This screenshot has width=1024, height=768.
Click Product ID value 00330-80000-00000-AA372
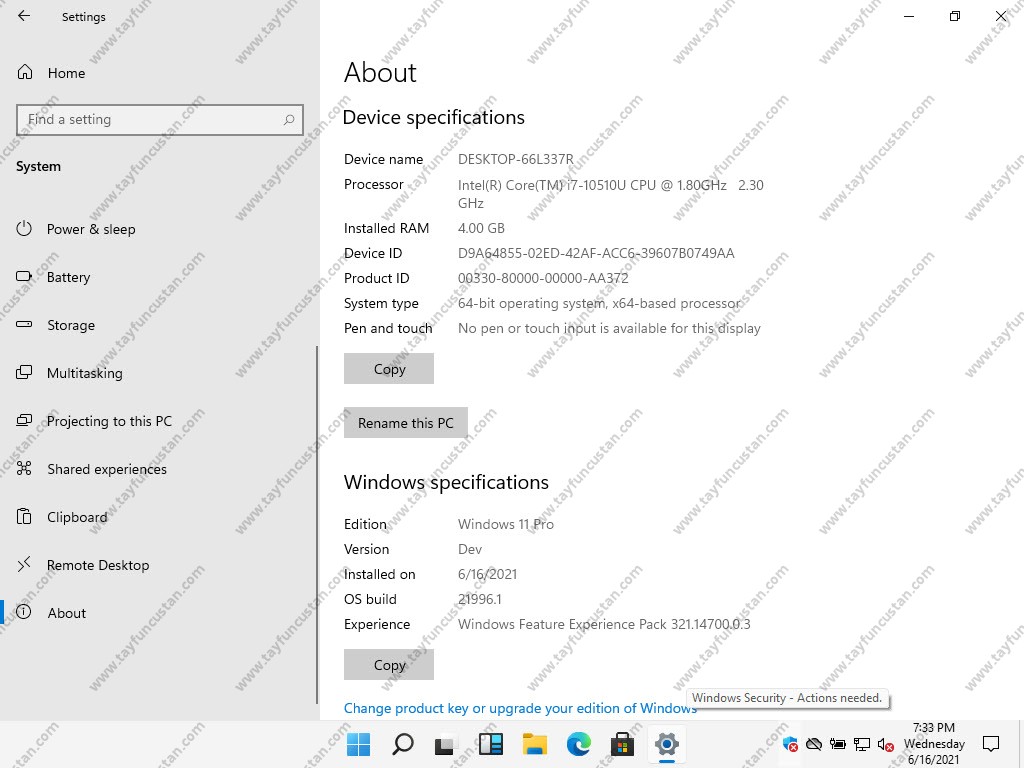click(543, 278)
